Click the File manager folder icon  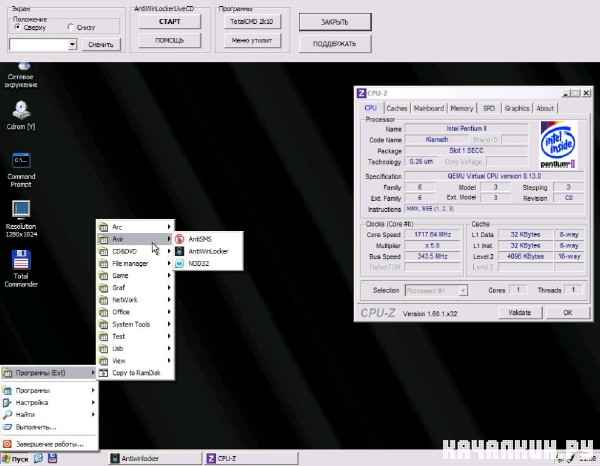pos(103,264)
